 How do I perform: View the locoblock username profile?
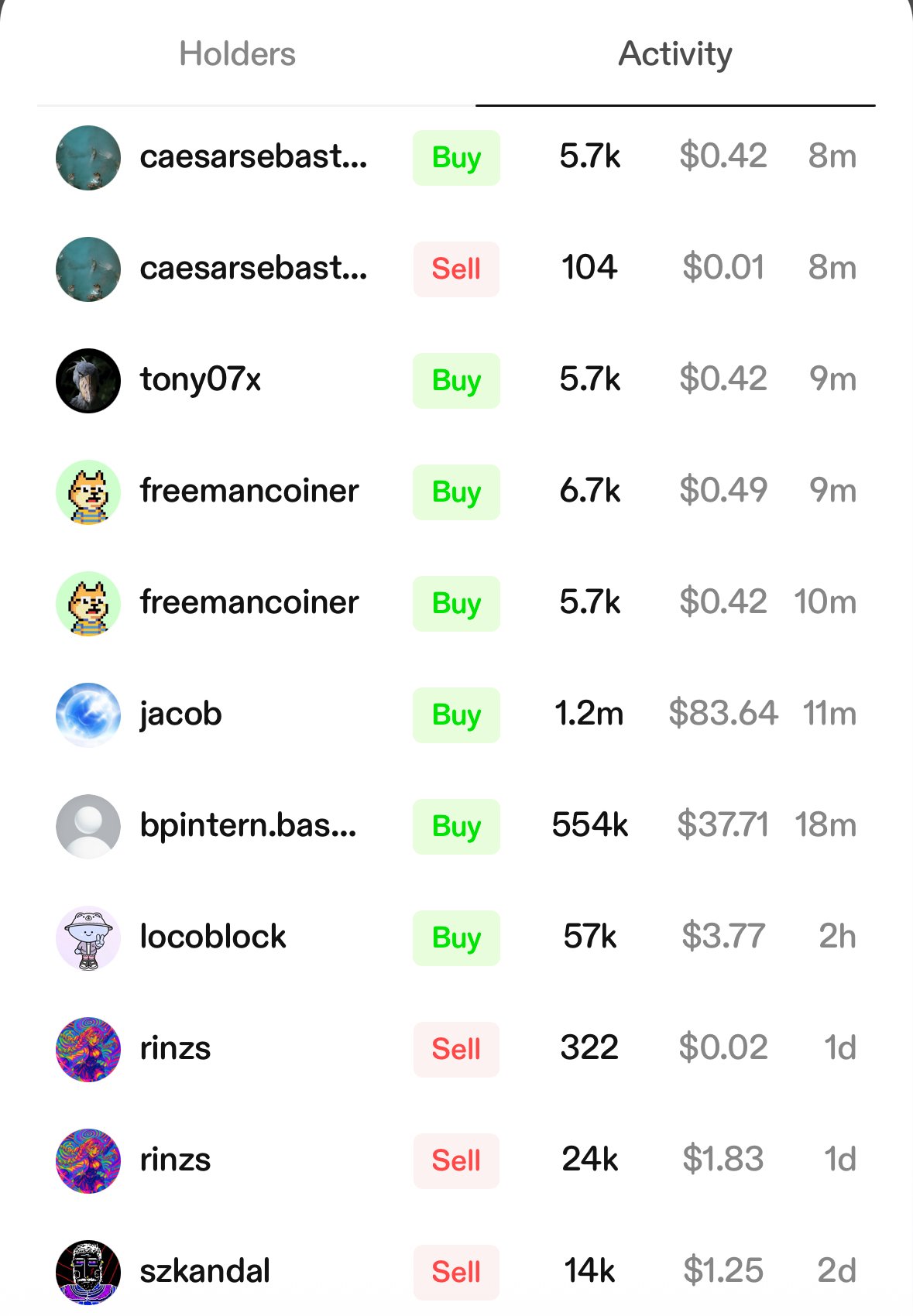(213, 937)
